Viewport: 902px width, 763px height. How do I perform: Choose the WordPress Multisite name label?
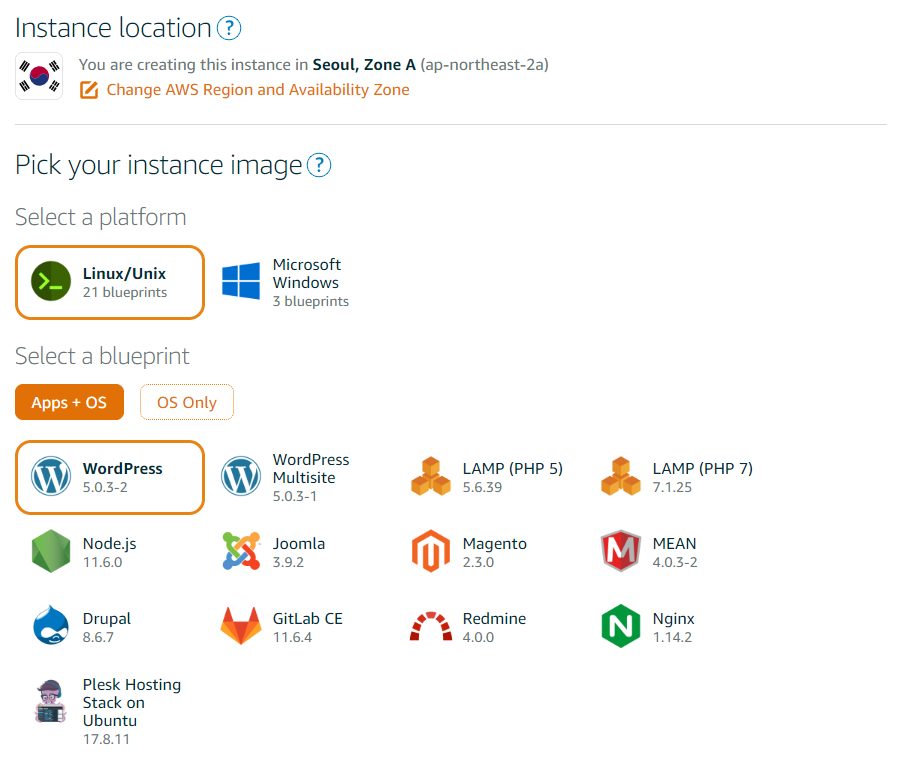tap(311, 468)
